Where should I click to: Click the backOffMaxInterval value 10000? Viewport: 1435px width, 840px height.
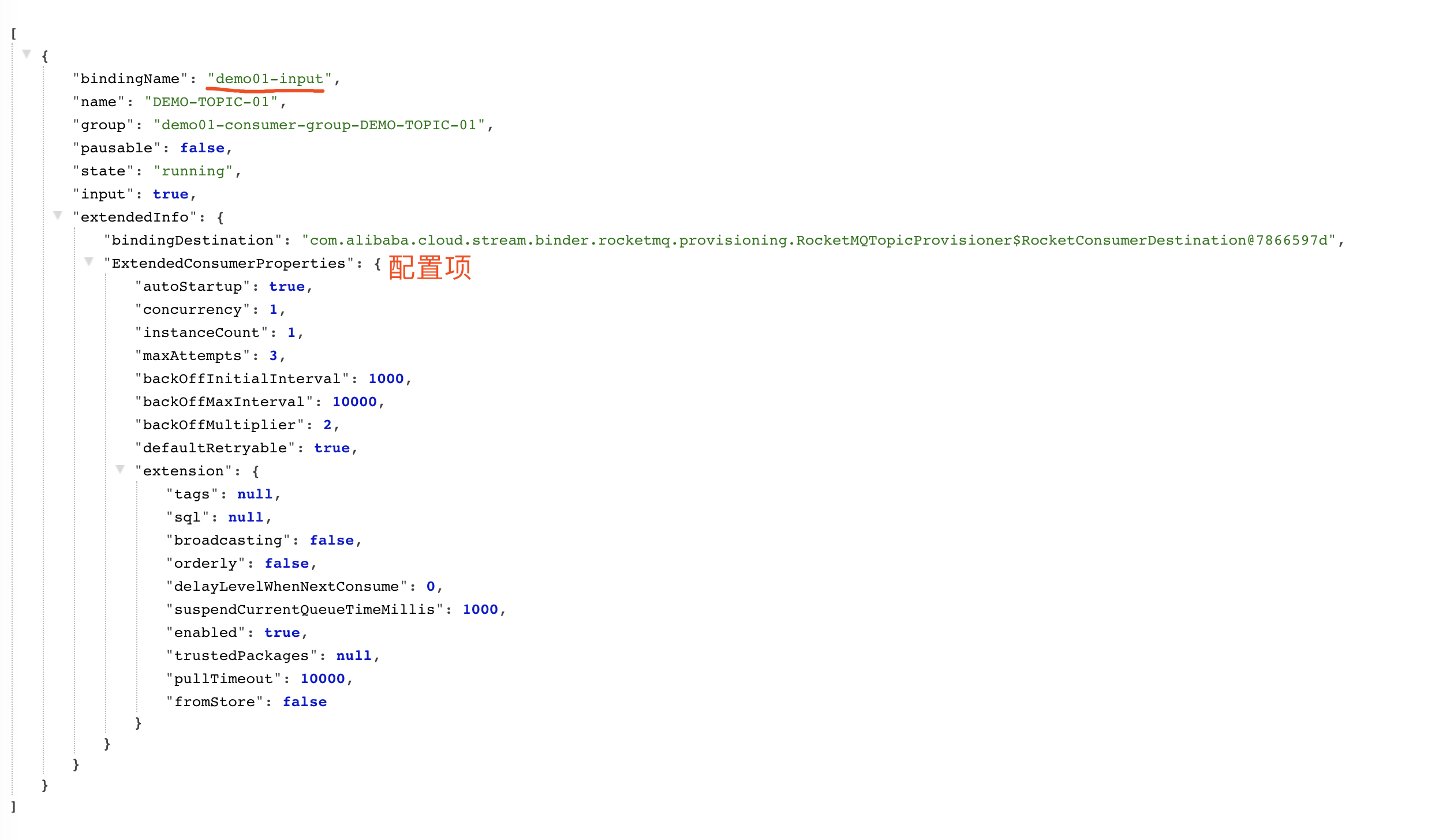click(354, 402)
